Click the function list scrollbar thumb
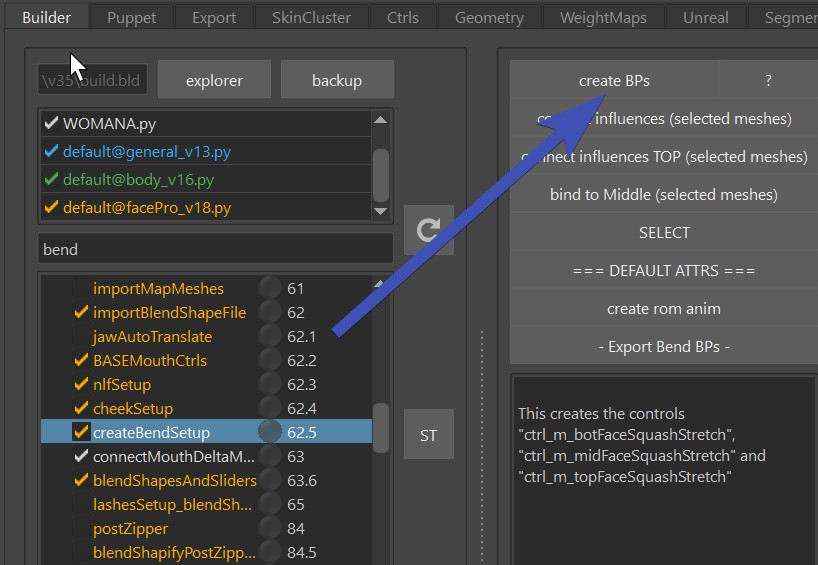Screen dimensions: 818x565 pyautogui.click(x=381, y=428)
